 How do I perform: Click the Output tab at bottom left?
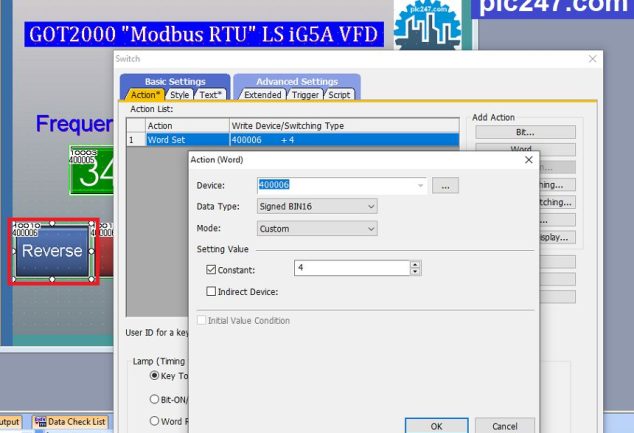(x=10, y=422)
